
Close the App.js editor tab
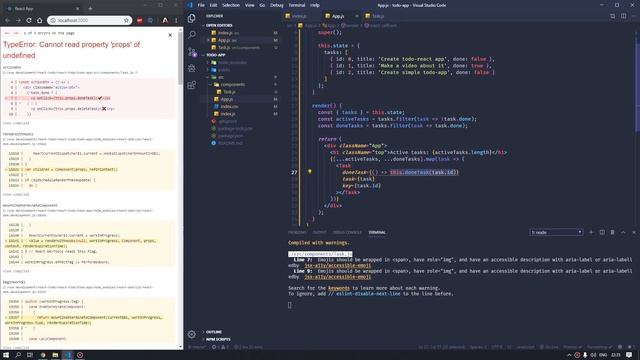tap(356, 16)
